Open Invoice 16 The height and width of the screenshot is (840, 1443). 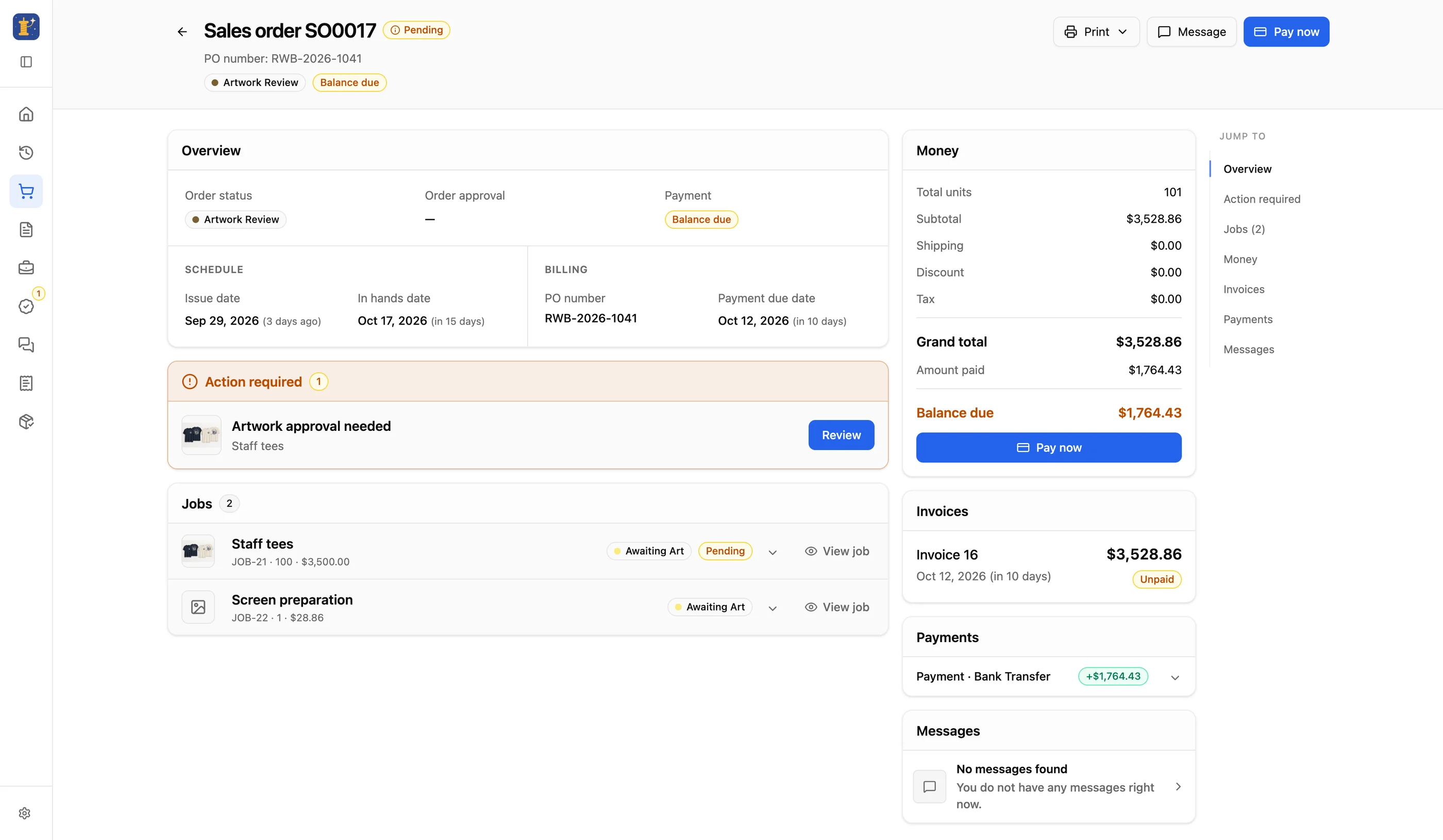tap(1048, 566)
